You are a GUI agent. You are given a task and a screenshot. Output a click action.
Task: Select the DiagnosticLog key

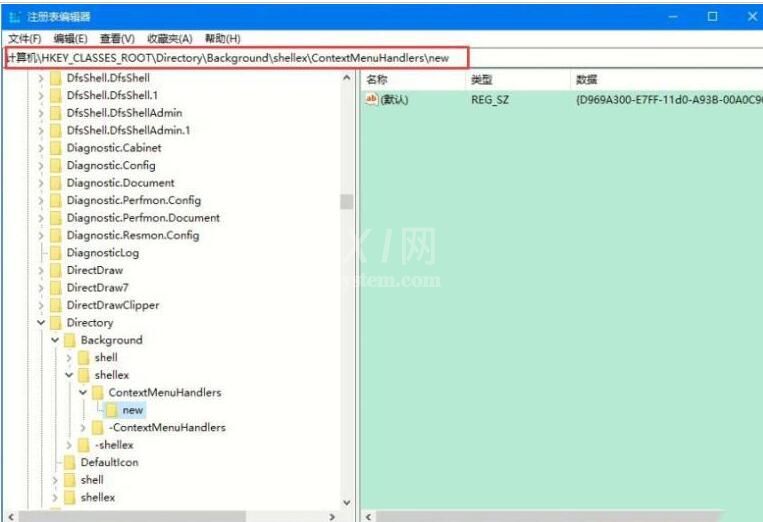coord(103,253)
